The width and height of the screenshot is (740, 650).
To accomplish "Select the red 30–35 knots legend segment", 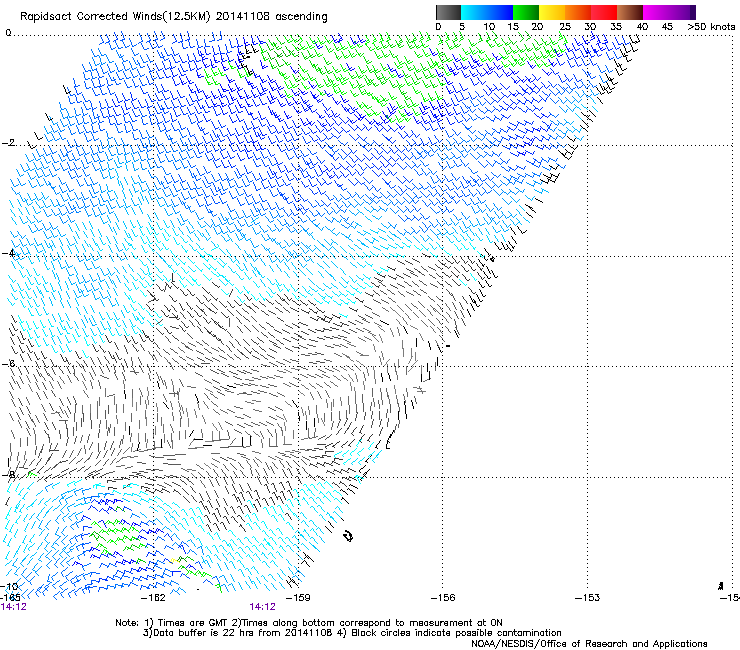I will tap(604, 12).
